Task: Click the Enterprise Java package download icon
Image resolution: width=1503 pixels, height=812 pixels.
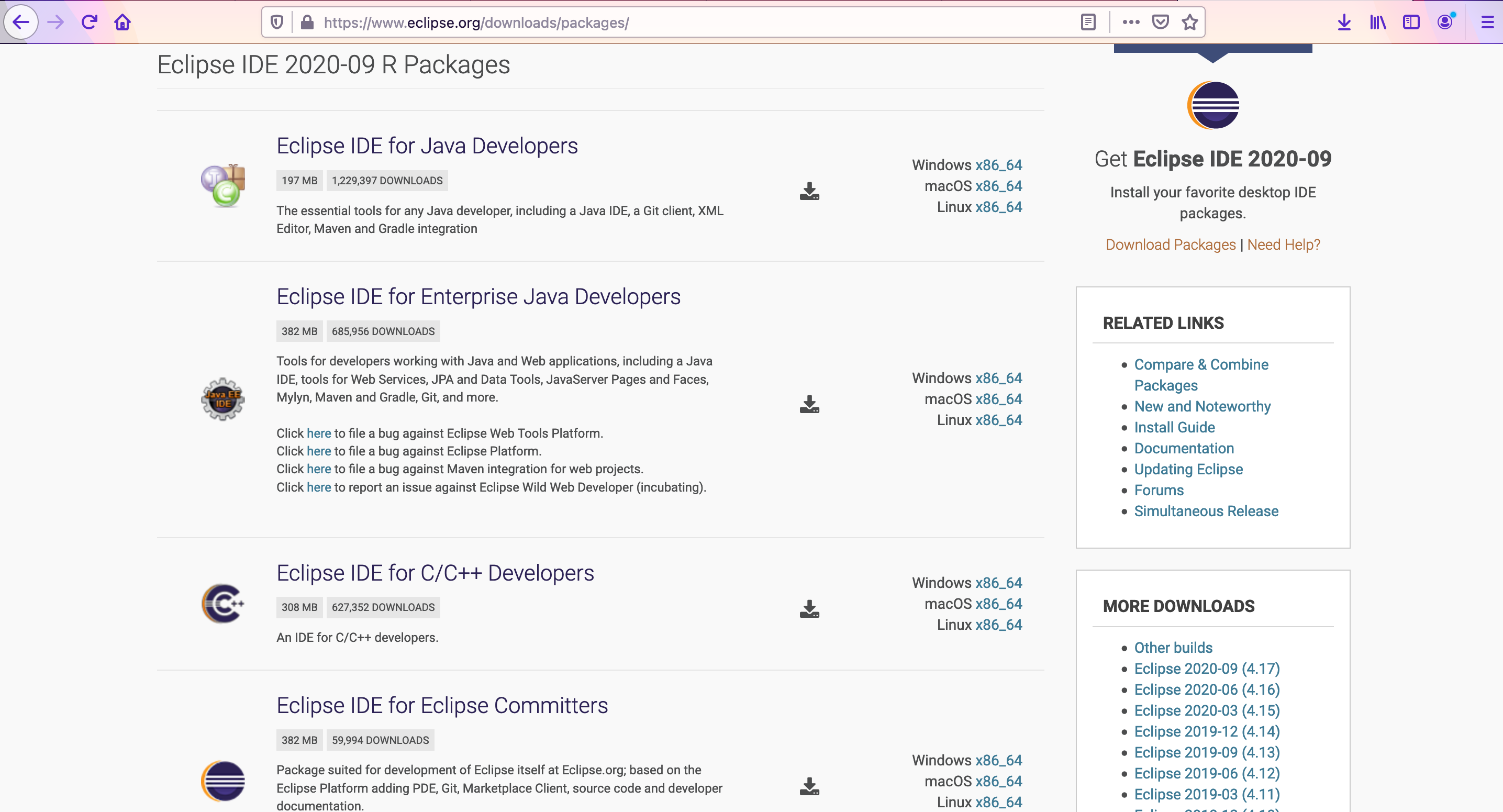Action: [x=809, y=404]
